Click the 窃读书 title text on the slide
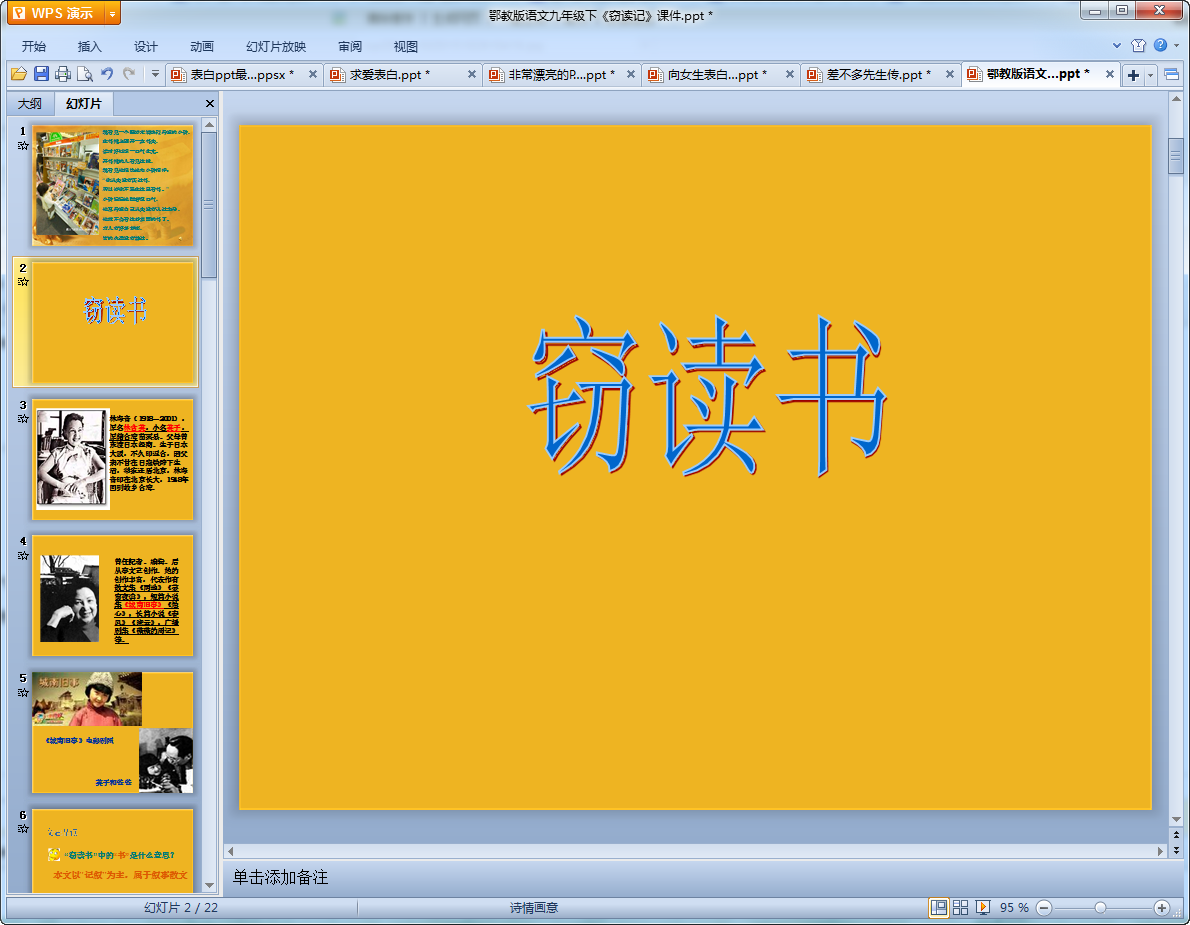1190x925 pixels. [707, 396]
